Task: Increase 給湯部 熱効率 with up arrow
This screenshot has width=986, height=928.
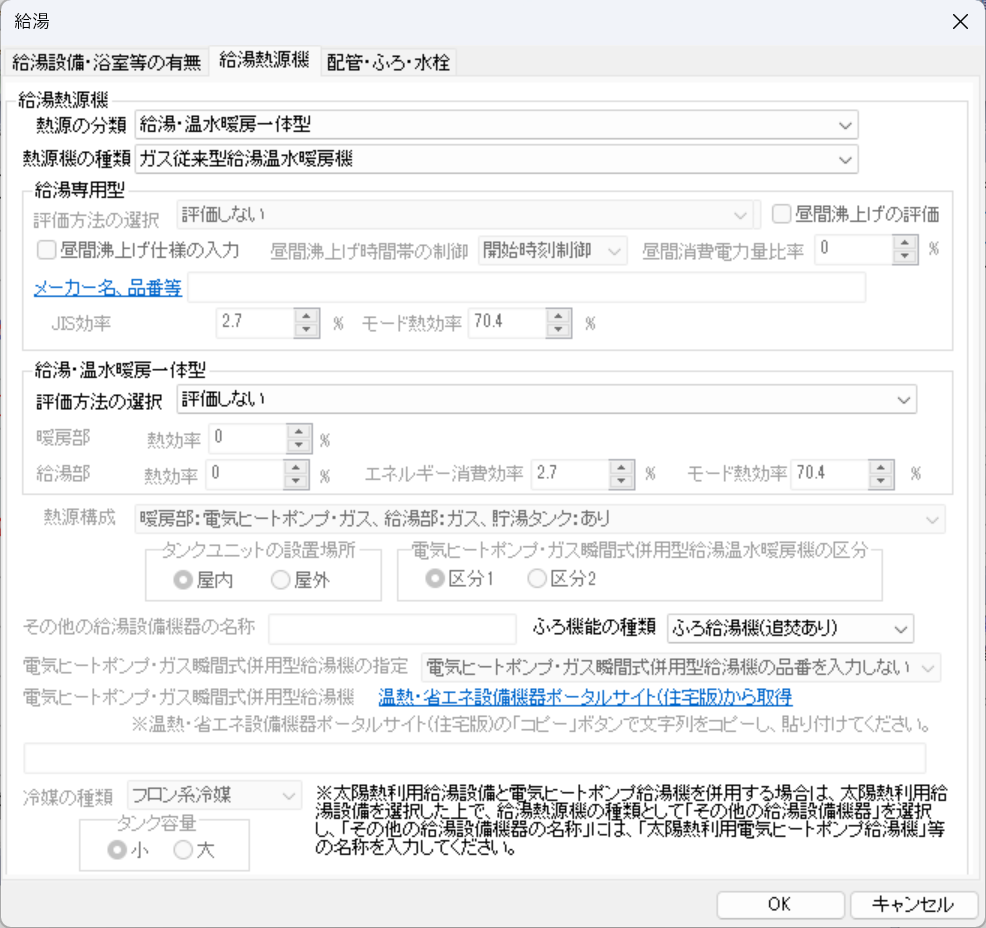Action: [296, 468]
